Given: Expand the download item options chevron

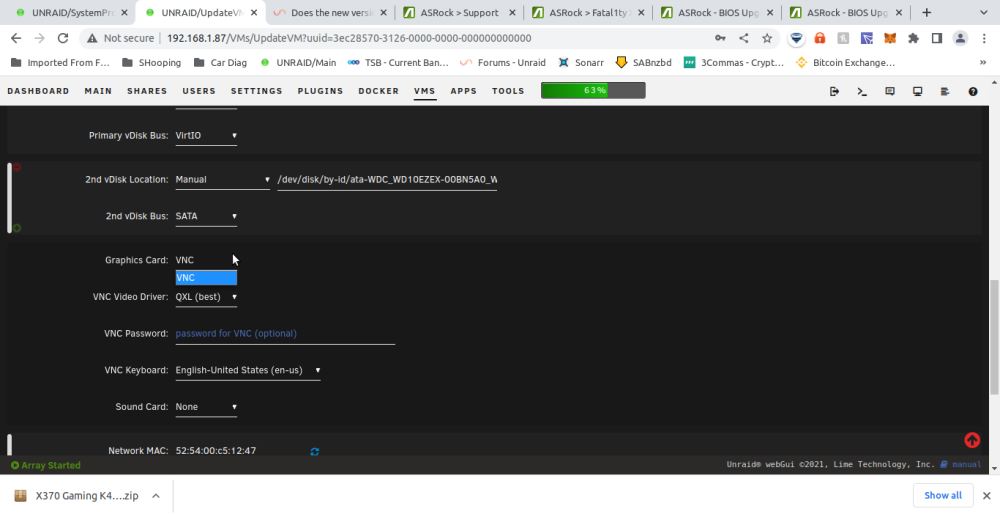Looking at the screenshot, I should click(156, 496).
